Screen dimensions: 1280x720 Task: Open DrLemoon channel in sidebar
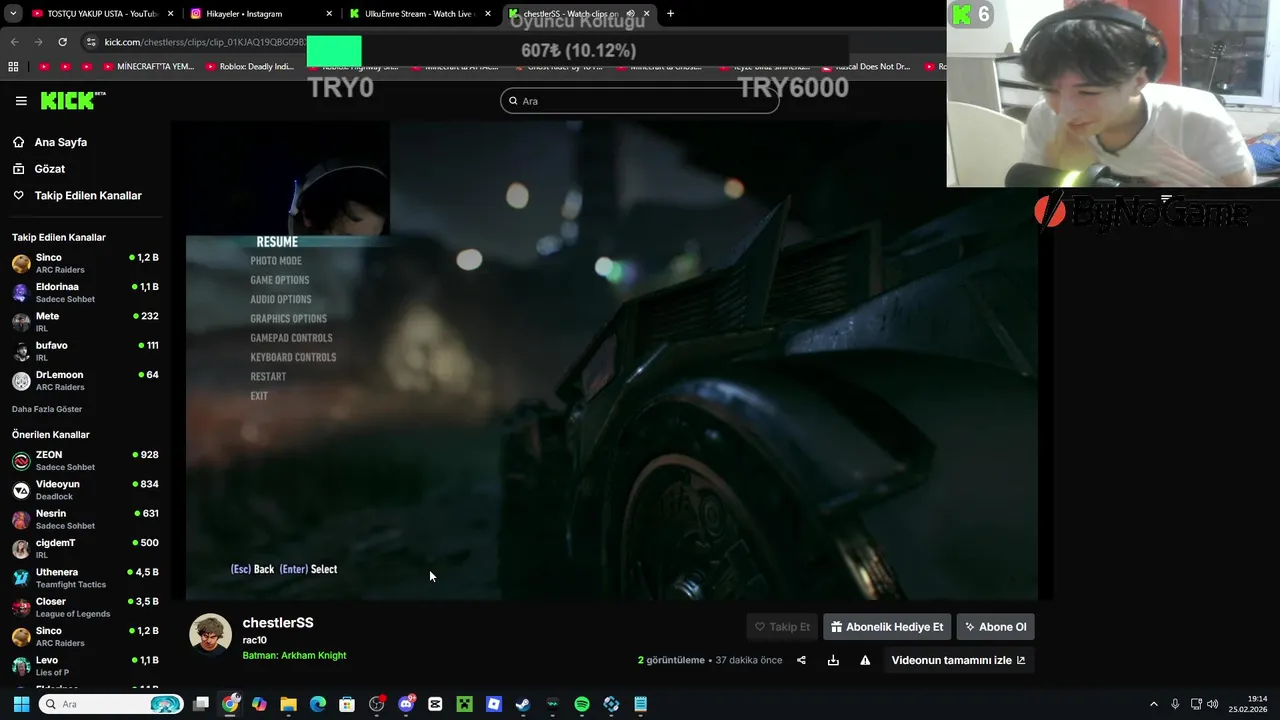(x=85, y=380)
